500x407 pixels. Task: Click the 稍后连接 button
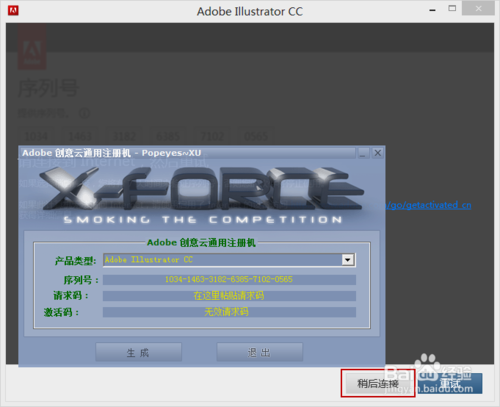[x=378, y=383]
